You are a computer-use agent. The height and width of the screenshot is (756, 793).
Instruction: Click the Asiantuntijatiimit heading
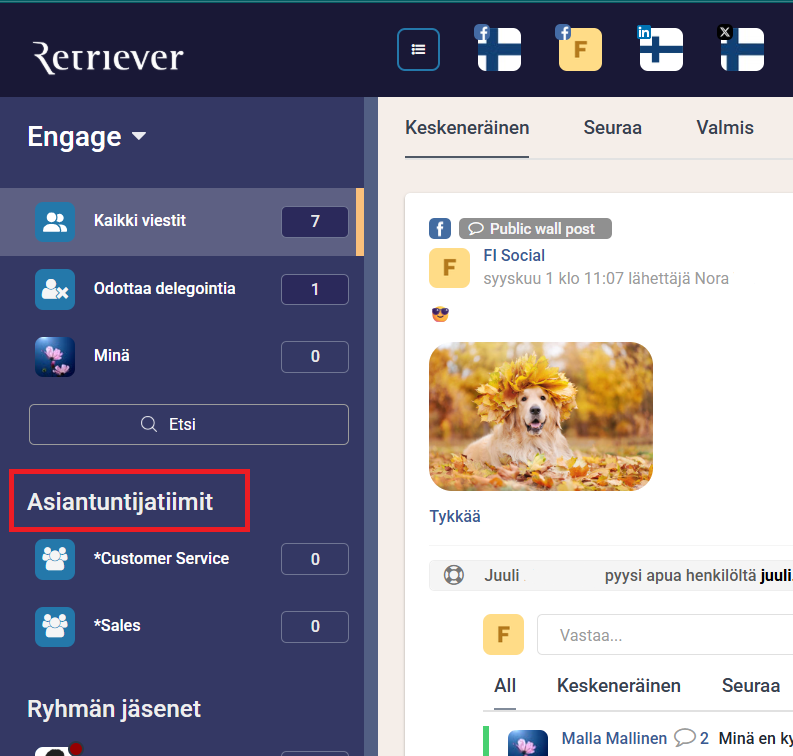(x=120, y=502)
